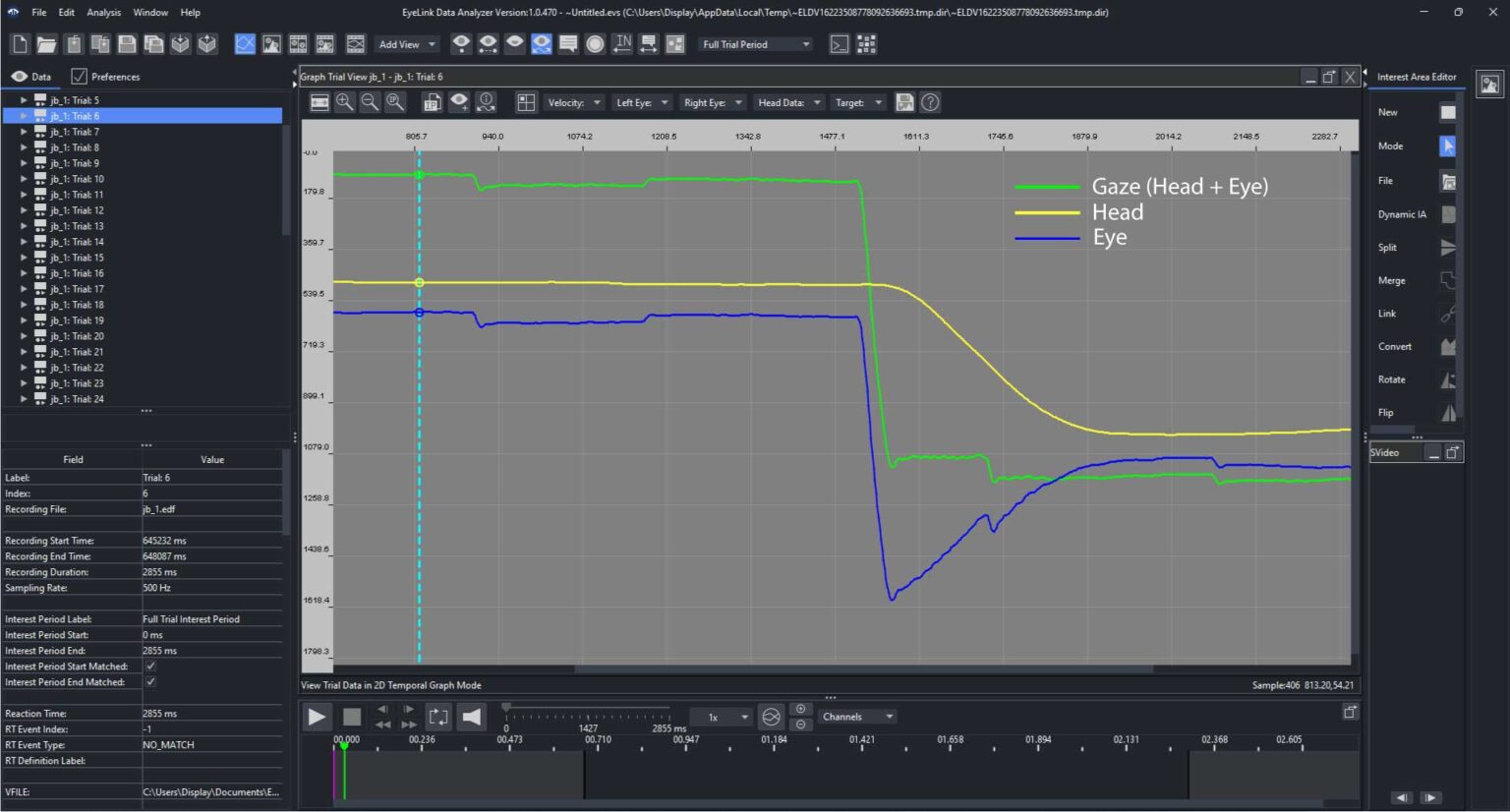Open the Analysis menu
Screen dimensions: 1510x812
(103, 13)
